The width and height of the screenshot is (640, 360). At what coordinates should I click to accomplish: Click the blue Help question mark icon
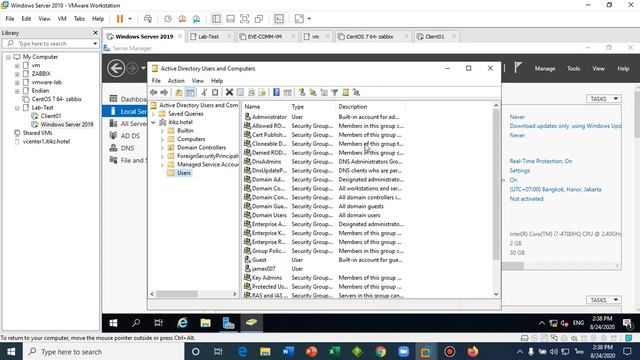pyautogui.click(x=276, y=93)
